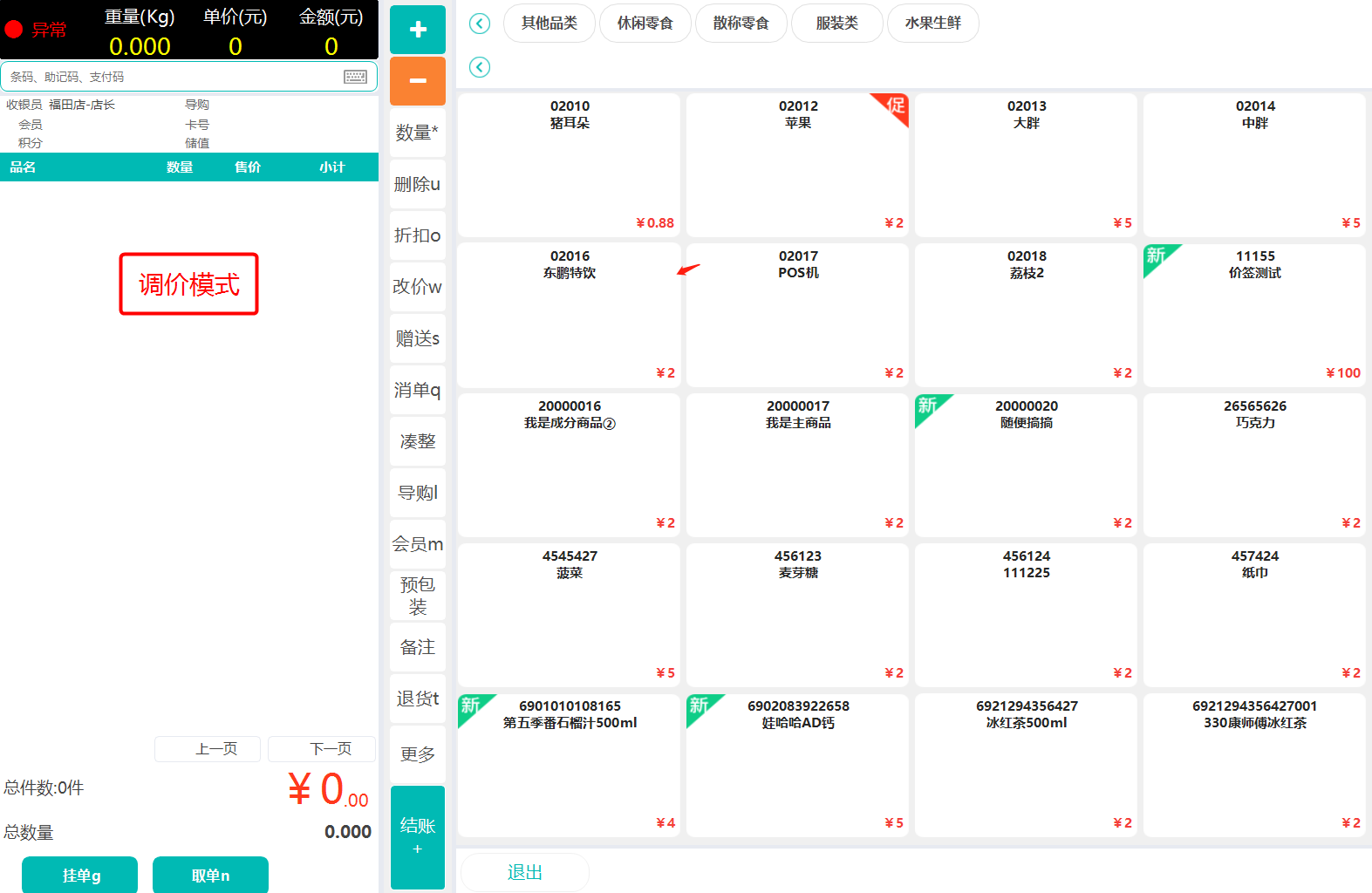Go to next page 下一页
This screenshot has height=893, width=1372.
pyautogui.click(x=322, y=749)
